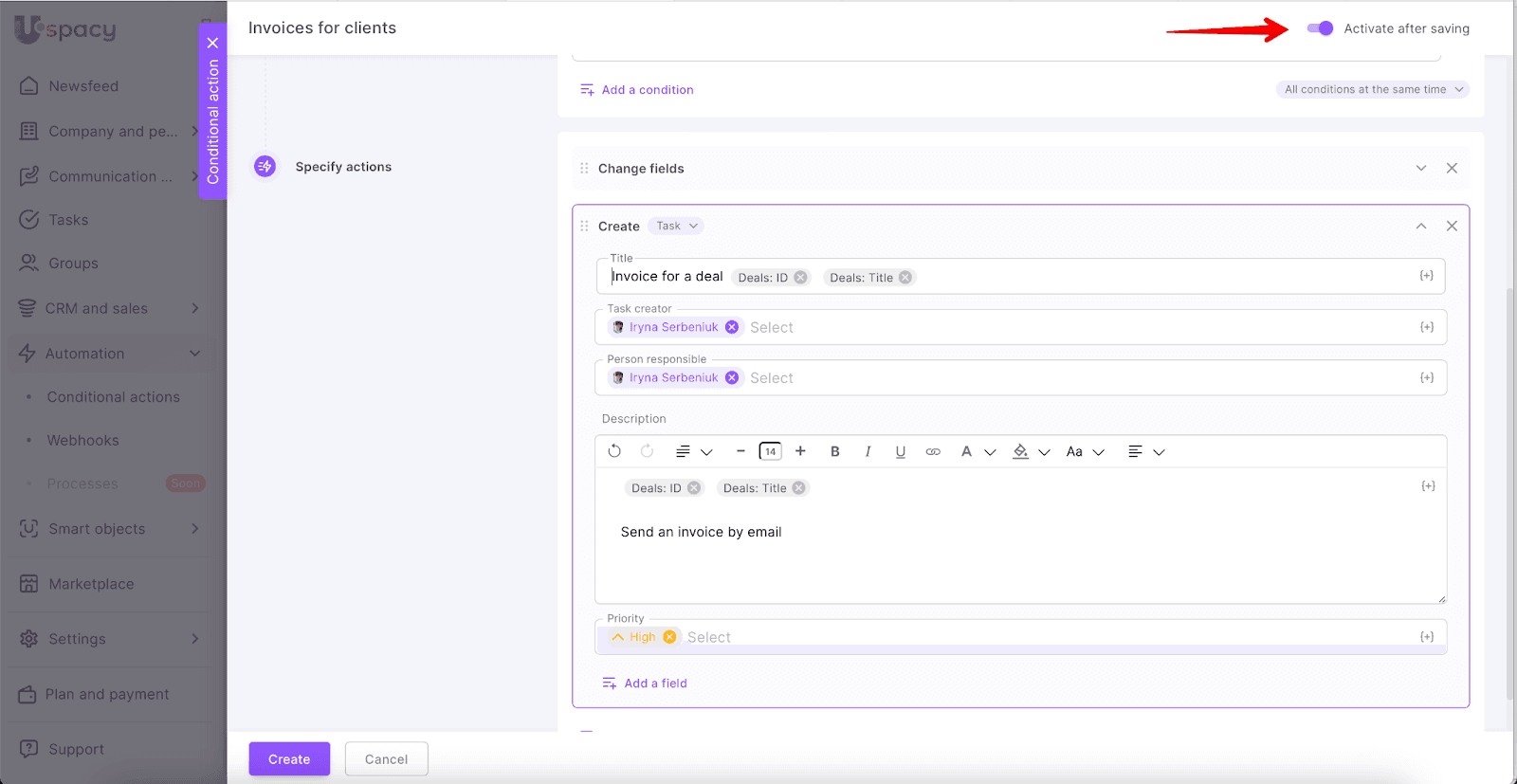This screenshot has width=1517, height=784.
Task: Click the Bold formatting icon
Action: coord(834,451)
